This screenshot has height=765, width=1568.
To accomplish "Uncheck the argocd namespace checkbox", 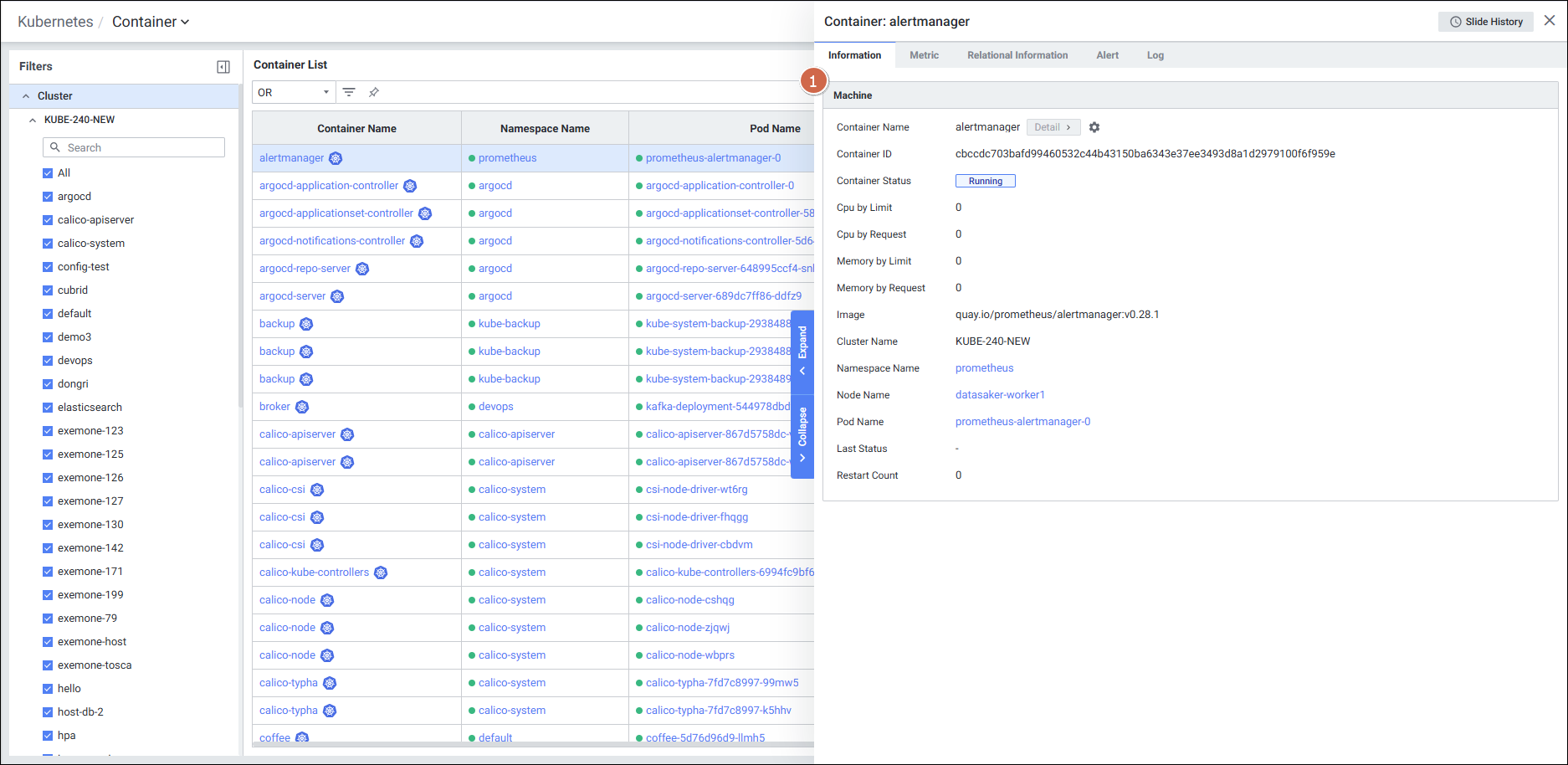I will 48,197.
